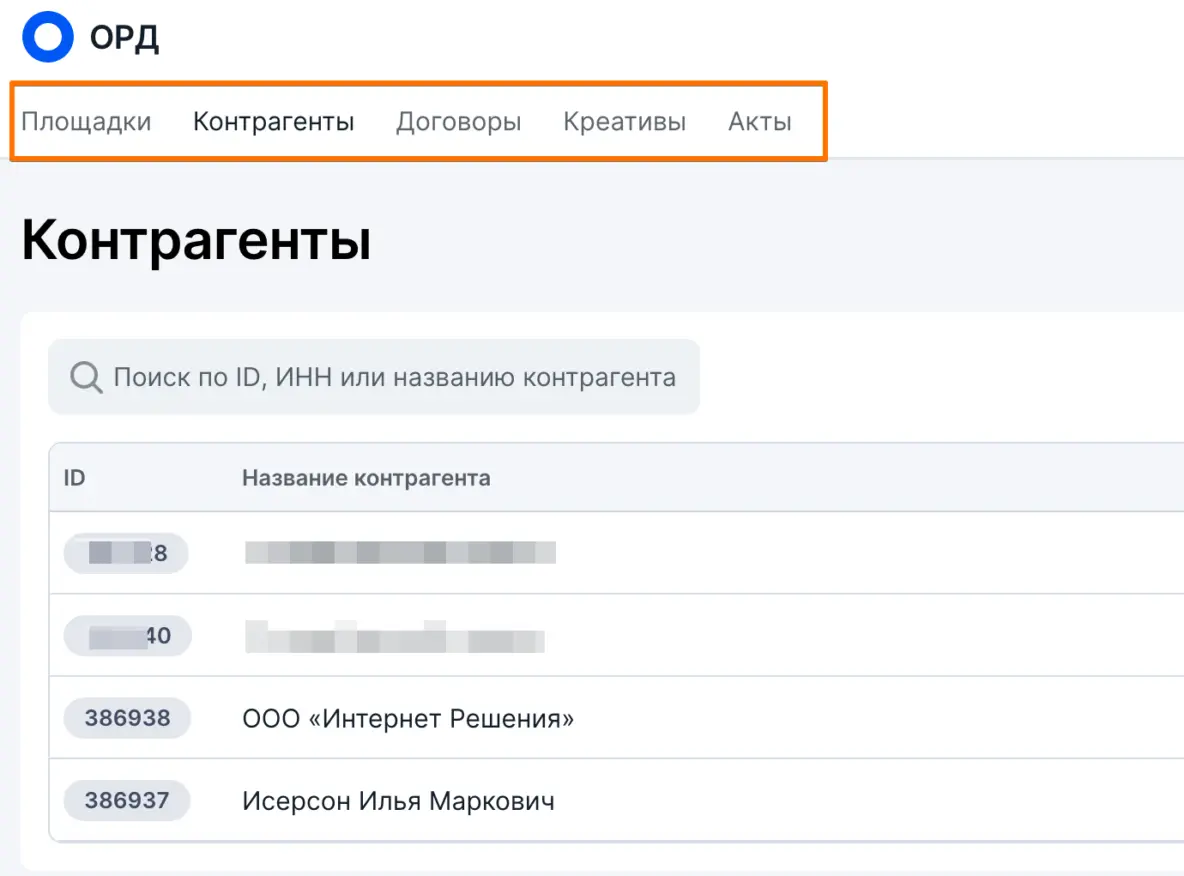Focus the contractor search field
1184x876 pixels.
(394, 378)
